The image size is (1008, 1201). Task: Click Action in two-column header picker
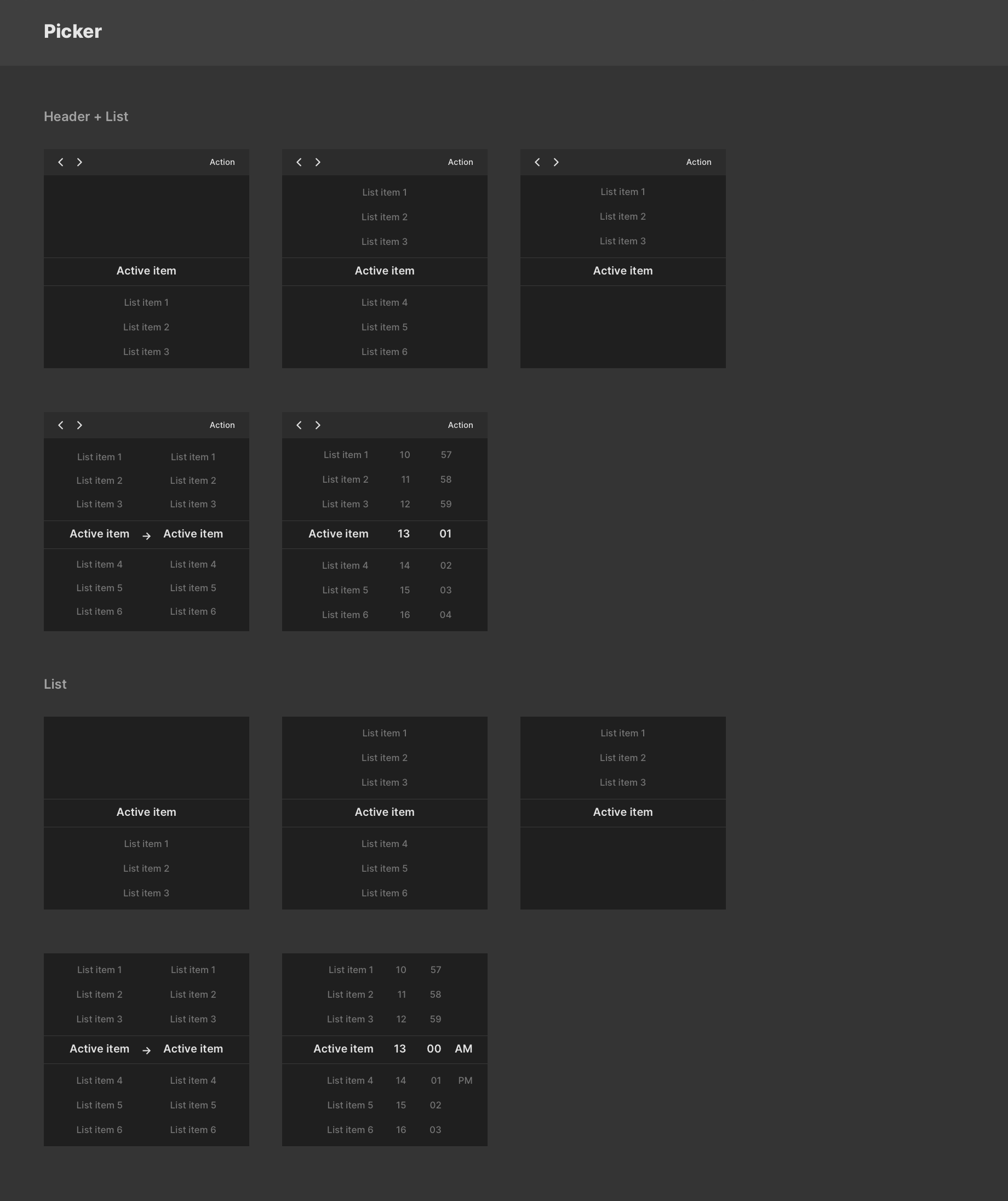(x=222, y=425)
